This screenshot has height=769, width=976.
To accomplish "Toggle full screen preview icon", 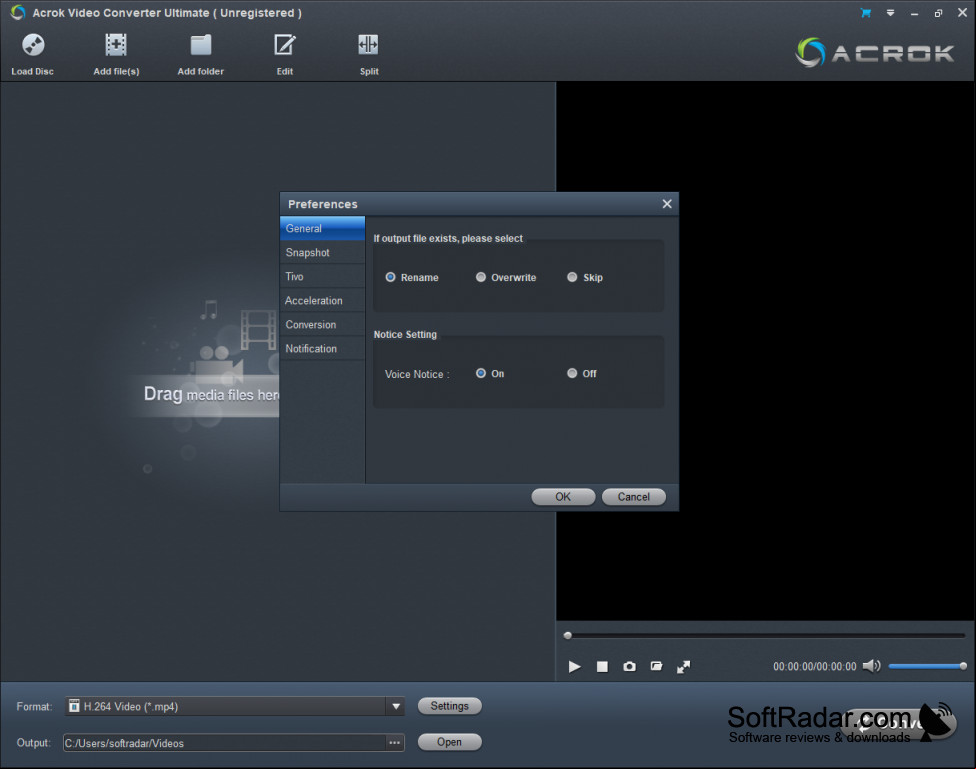I will click(x=683, y=666).
